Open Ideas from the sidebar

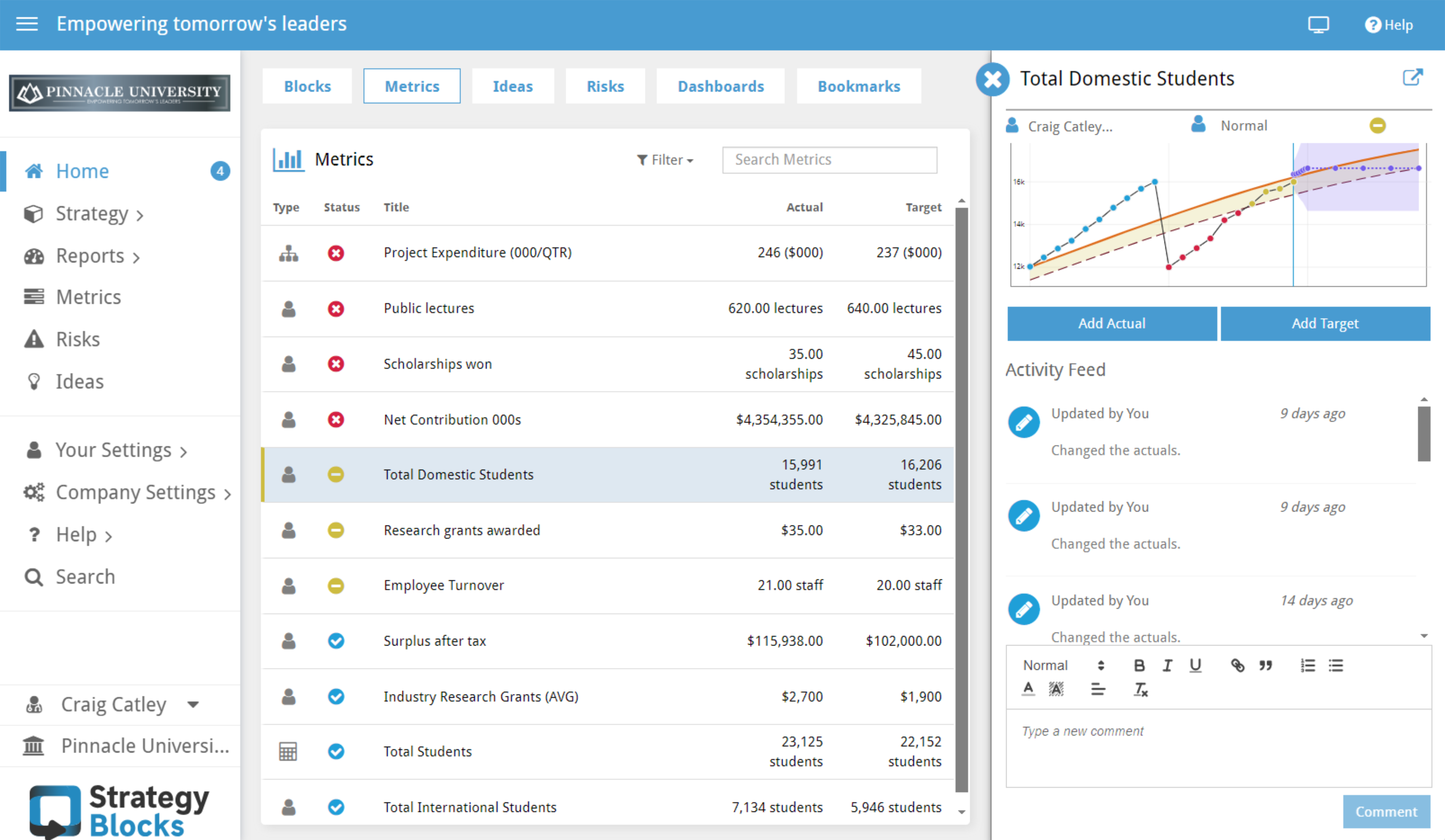(64, 382)
